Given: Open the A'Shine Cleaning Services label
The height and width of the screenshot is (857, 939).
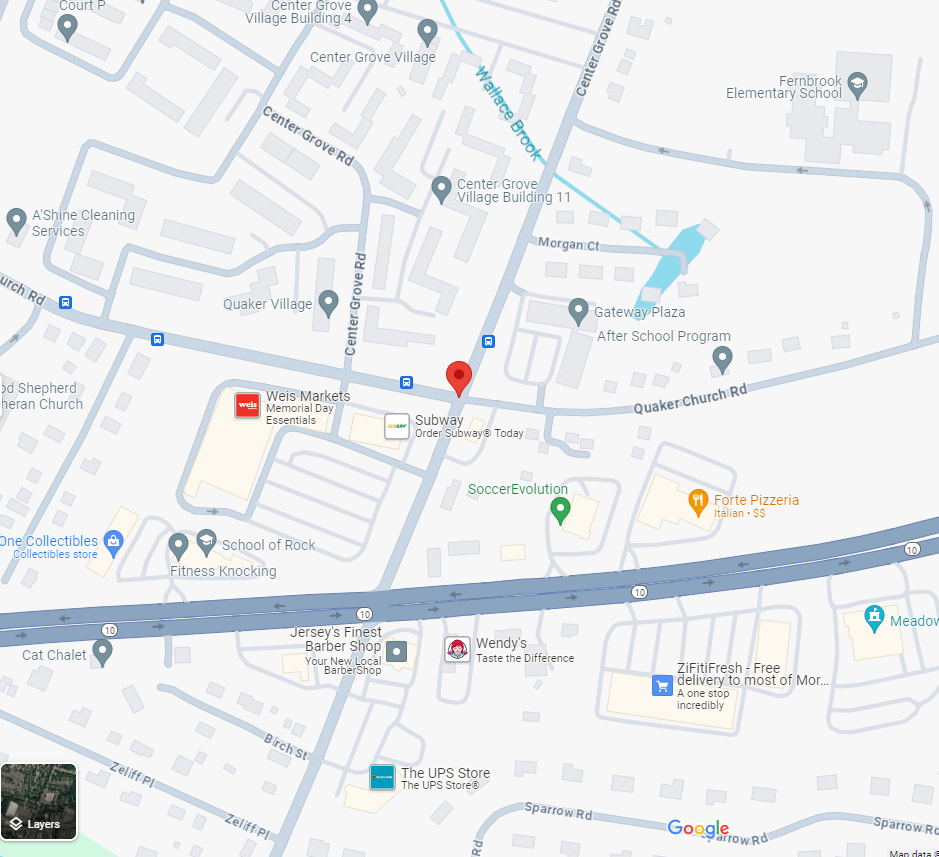Looking at the screenshot, I should (x=83, y=223).
